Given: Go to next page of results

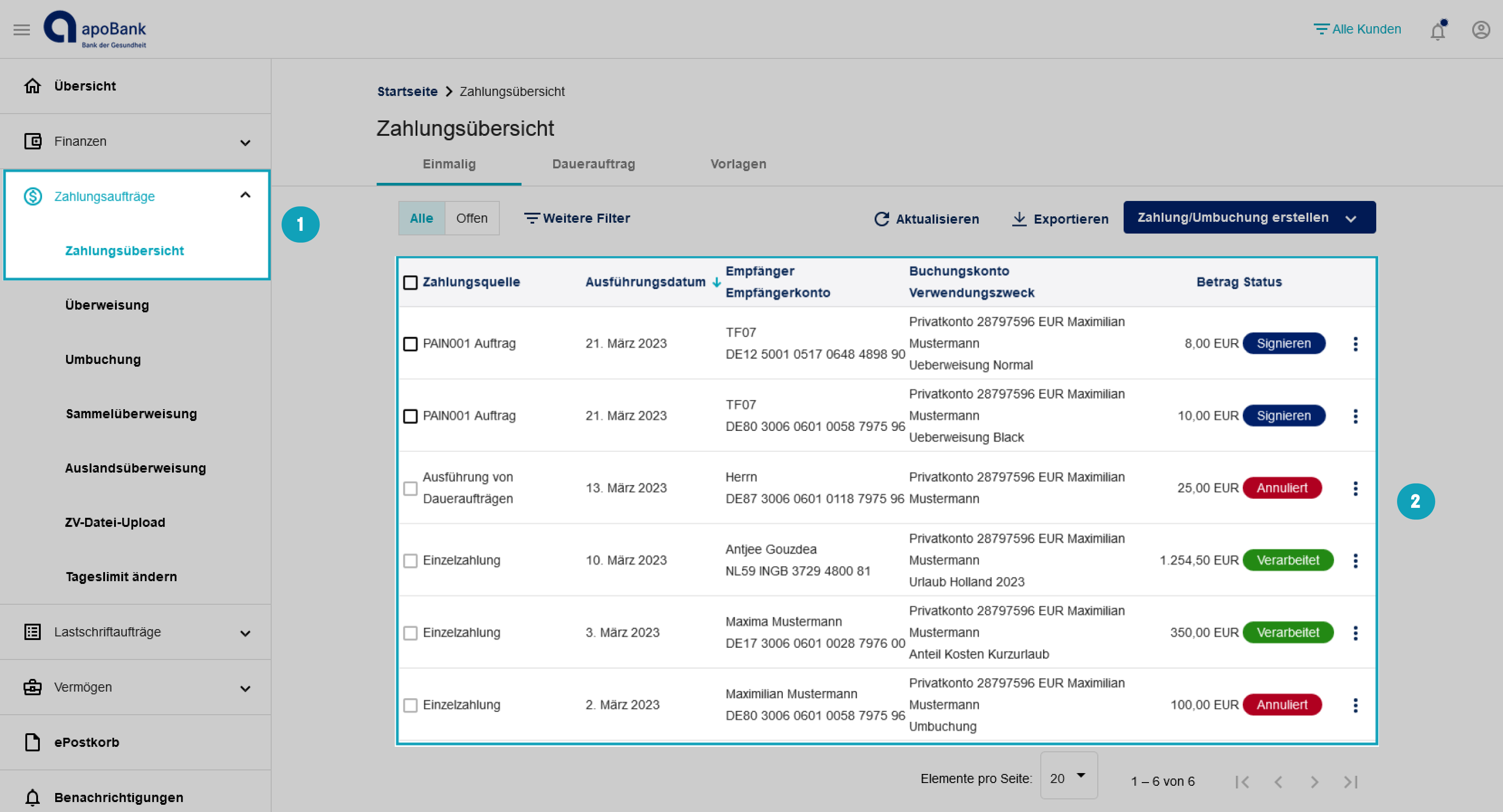Looking at the screenshot, I should click(1315, 782).
